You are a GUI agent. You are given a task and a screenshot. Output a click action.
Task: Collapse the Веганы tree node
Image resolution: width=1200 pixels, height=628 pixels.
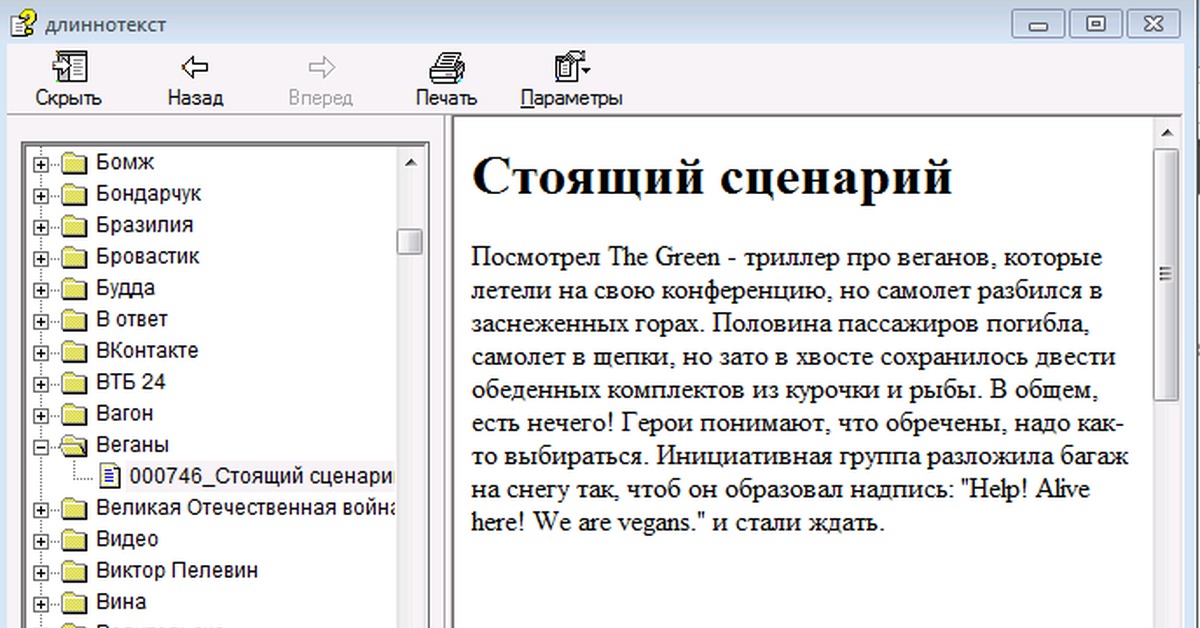pos(41,446)
